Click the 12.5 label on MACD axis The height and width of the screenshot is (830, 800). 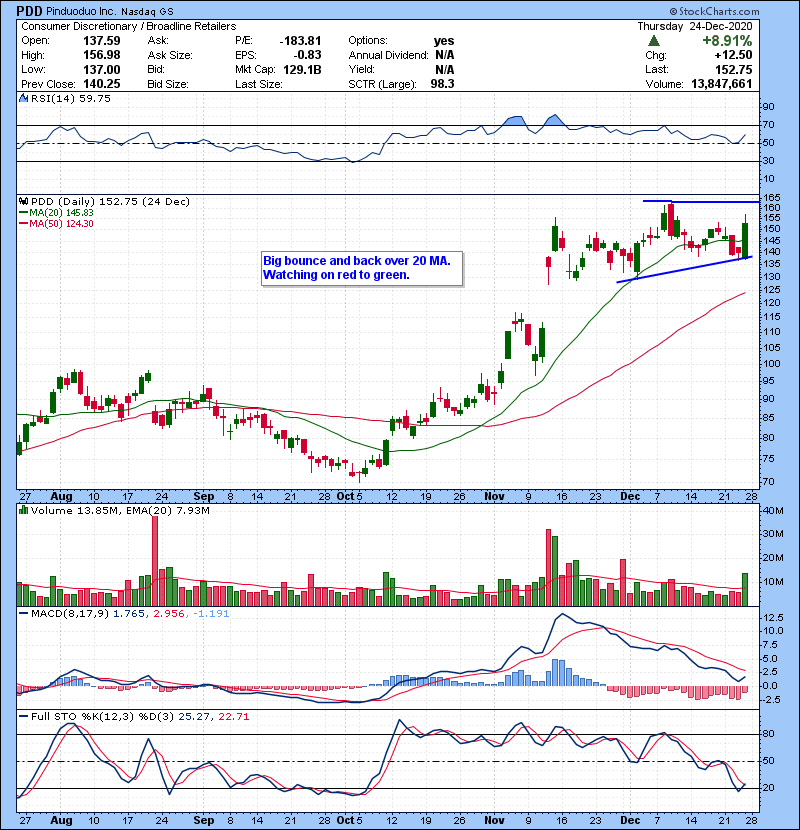(772, 618)
